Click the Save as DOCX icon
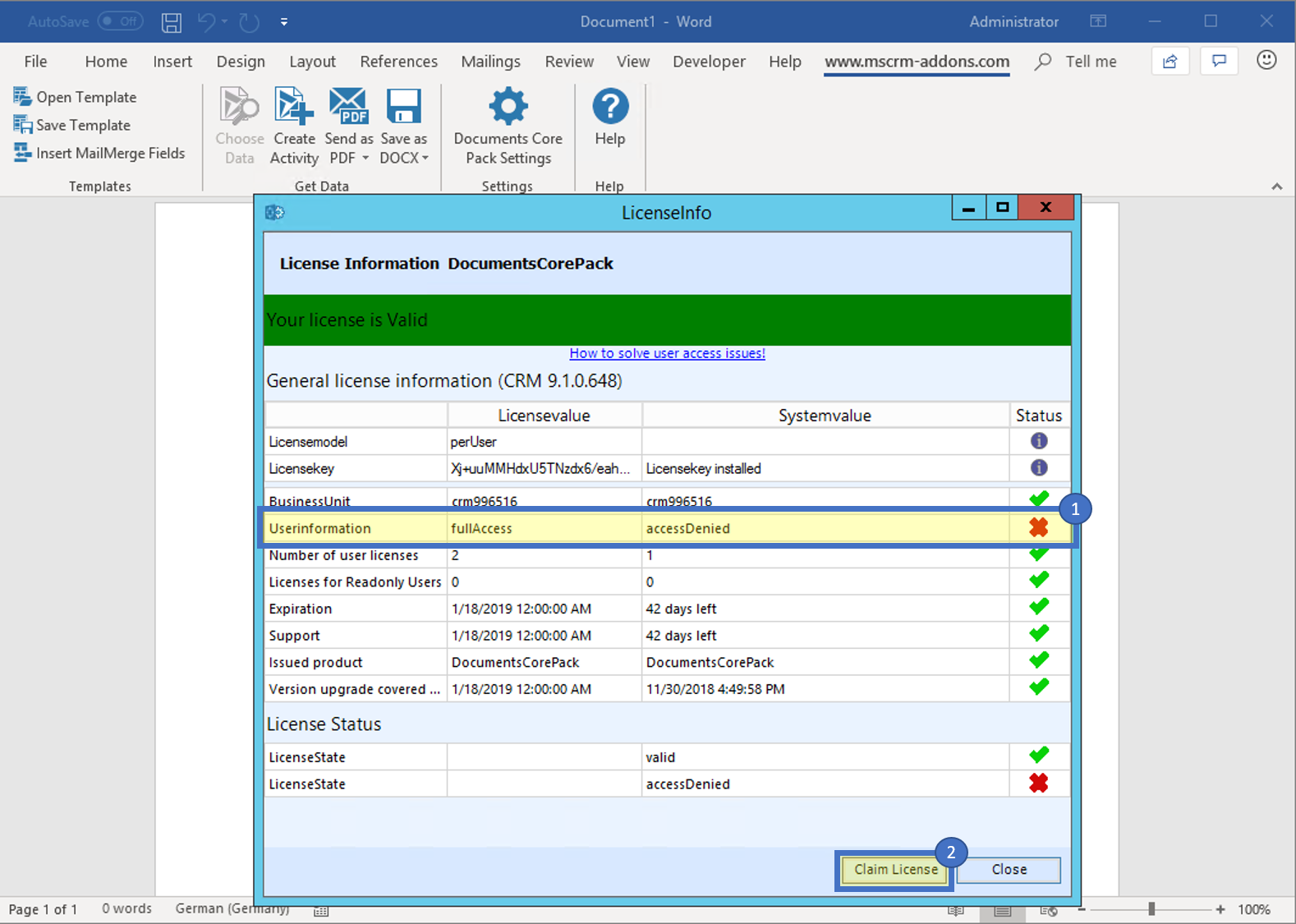1296x924 pixels. point(403,106)
